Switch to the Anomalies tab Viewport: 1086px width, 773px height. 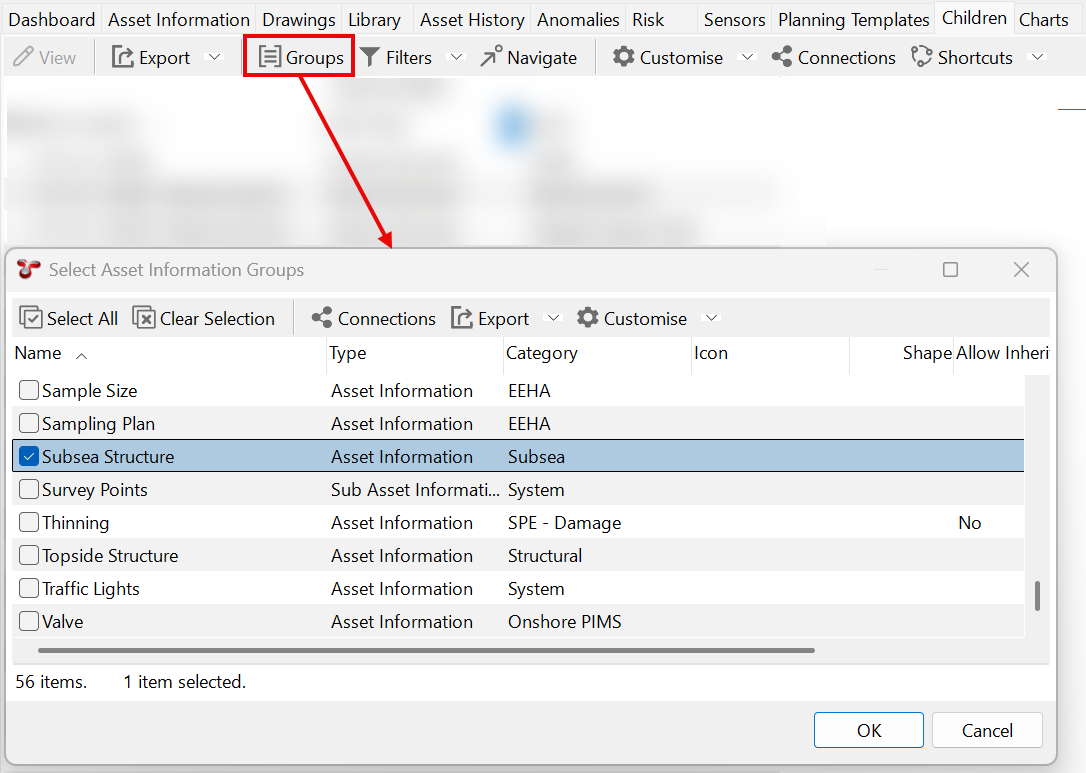click(578, 19)
